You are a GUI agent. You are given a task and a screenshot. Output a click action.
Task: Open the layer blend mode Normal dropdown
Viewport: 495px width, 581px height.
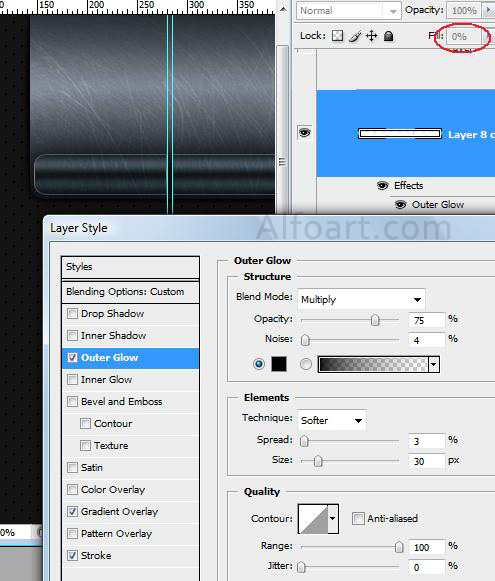click(x=348, y=11)
